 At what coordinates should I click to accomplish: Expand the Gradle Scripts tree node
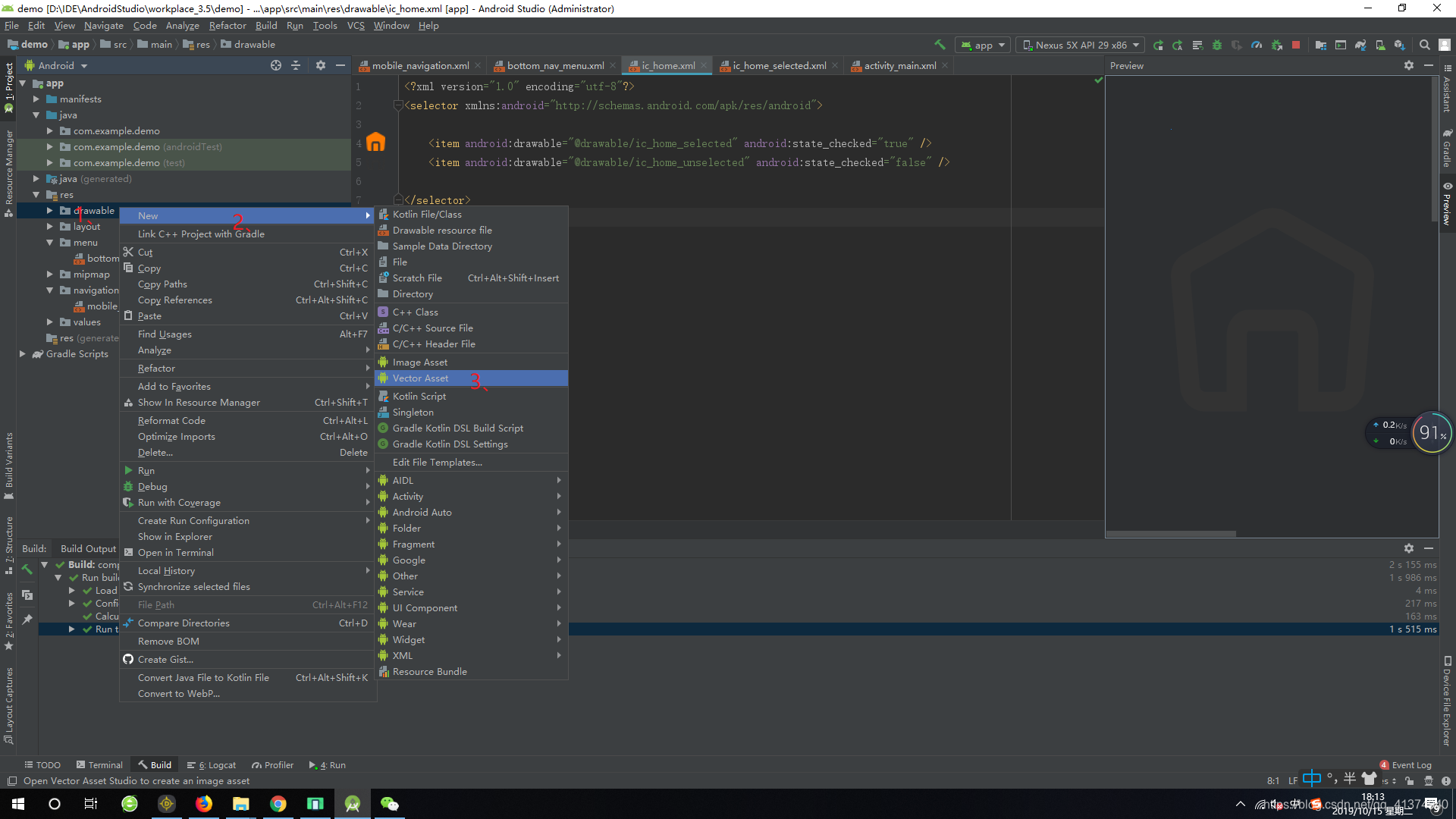(23, 354)
